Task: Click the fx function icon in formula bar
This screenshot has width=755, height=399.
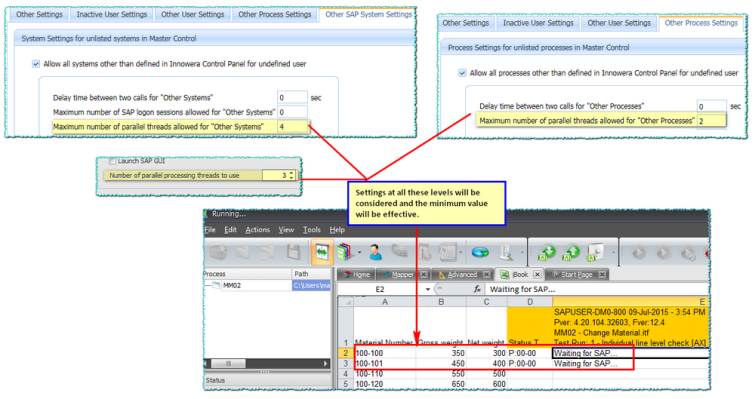Action: point(477,289)
